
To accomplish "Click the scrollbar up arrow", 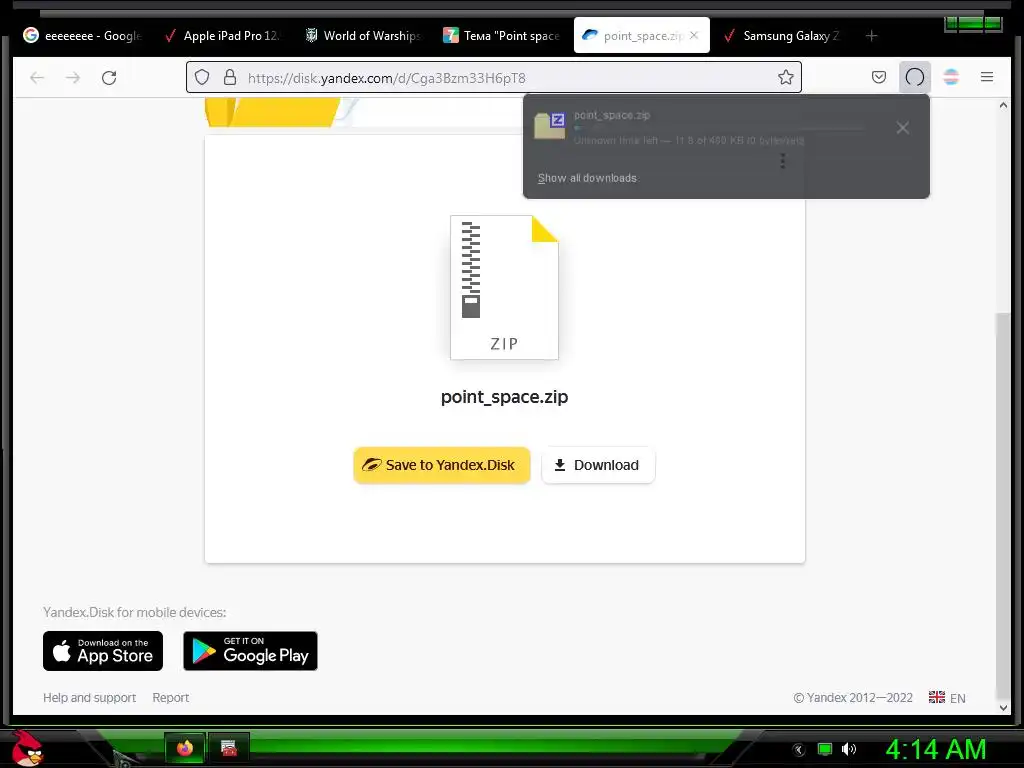I will pos(1003,105).
